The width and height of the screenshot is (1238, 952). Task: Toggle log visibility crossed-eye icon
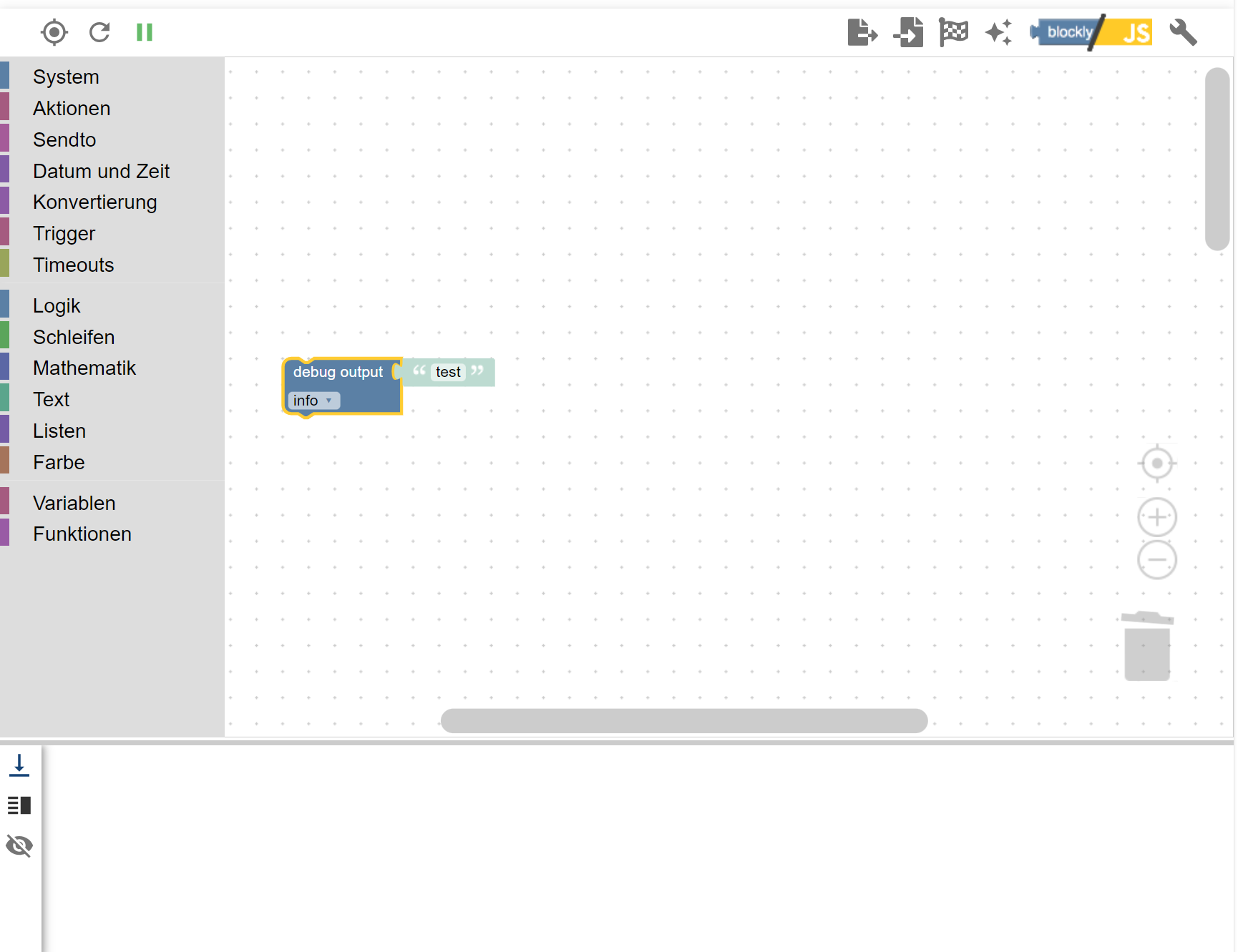[19, 846]
